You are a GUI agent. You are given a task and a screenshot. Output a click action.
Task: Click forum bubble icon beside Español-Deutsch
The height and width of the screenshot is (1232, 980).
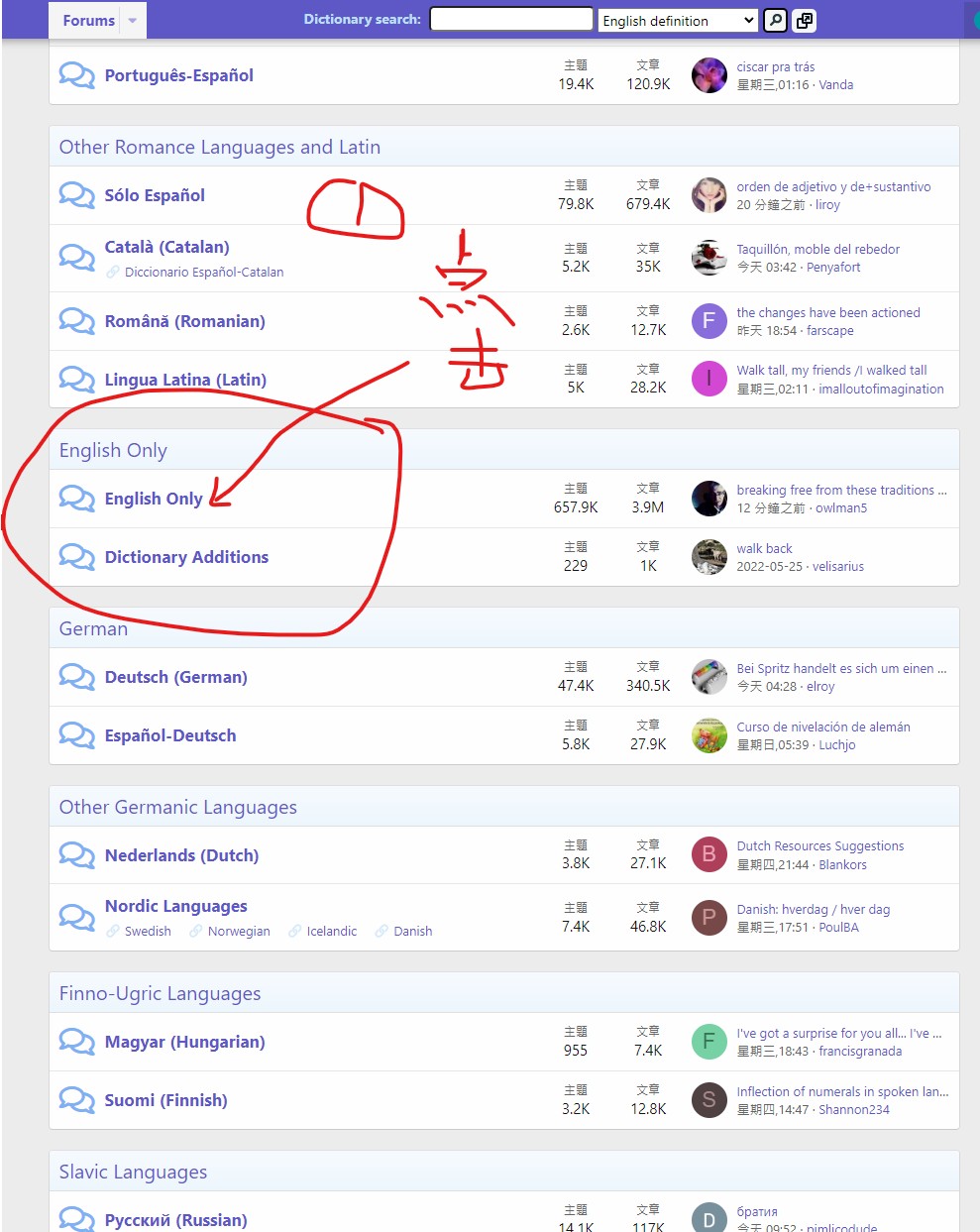coord(76,735)
